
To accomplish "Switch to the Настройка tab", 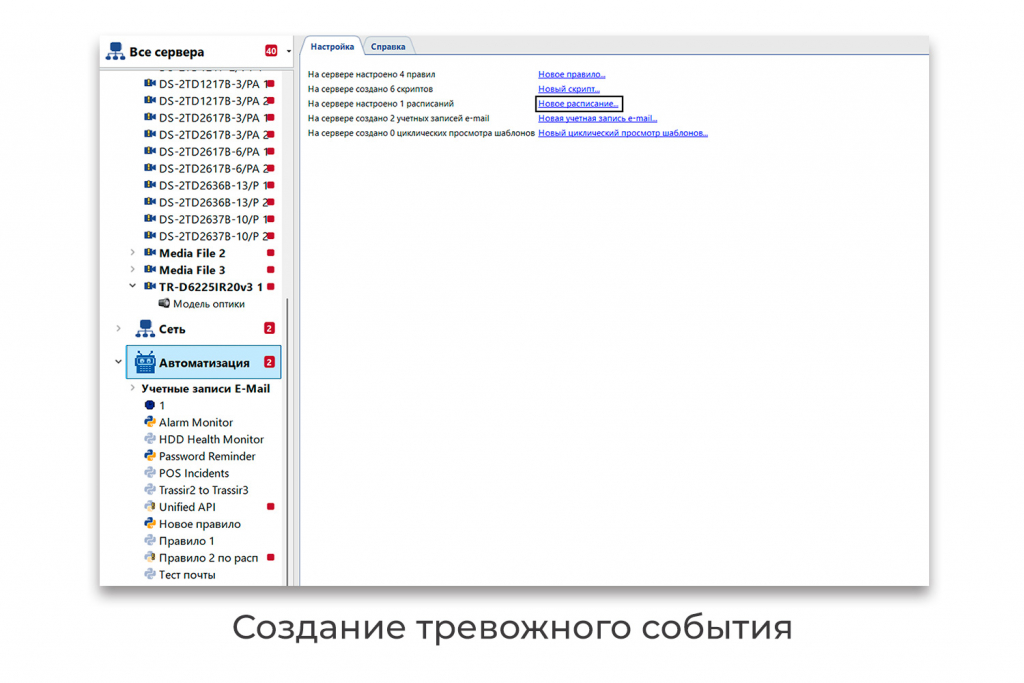I will point(332,46).
